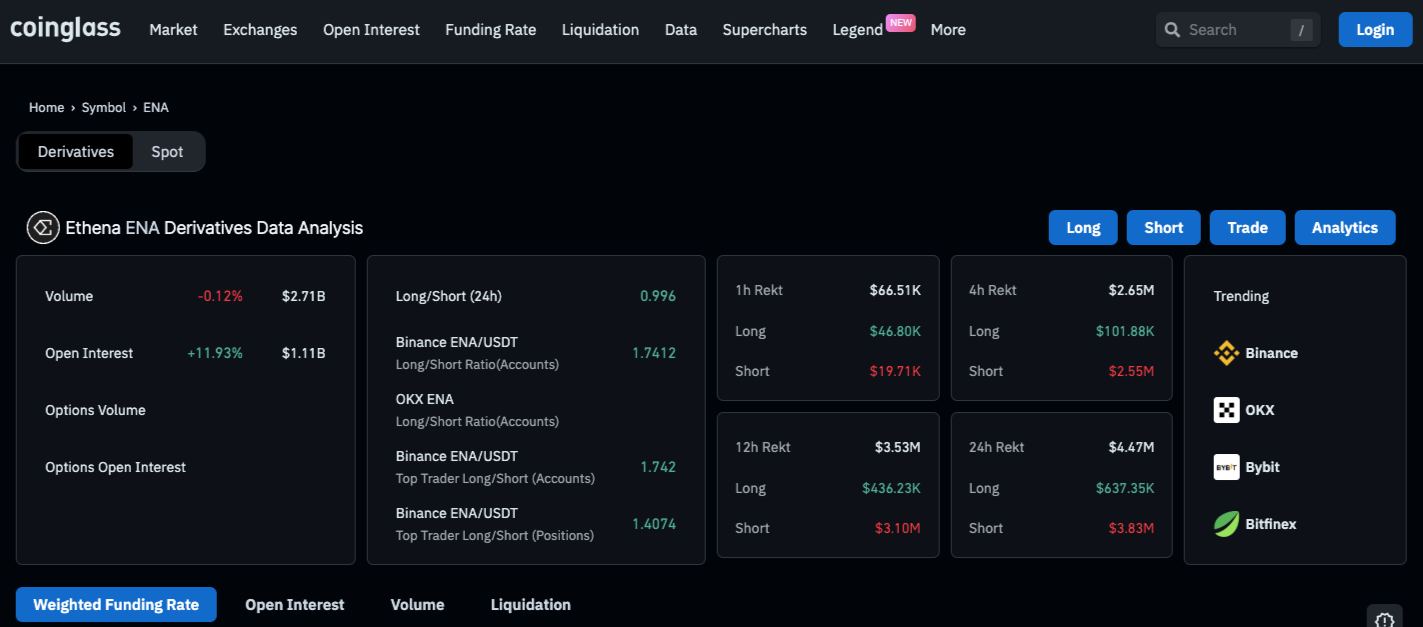This screenshot has width=1423, height=627.
Task: Click the Long/Short accounts ratio 1.7412
Action: click(x=654, y=353)
